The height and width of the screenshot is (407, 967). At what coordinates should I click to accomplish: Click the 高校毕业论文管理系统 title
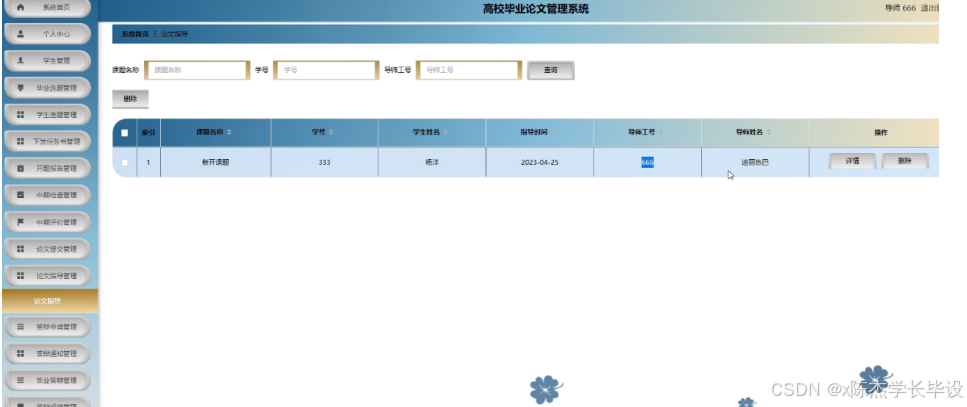pyautogui.click(x=535, y=9)
